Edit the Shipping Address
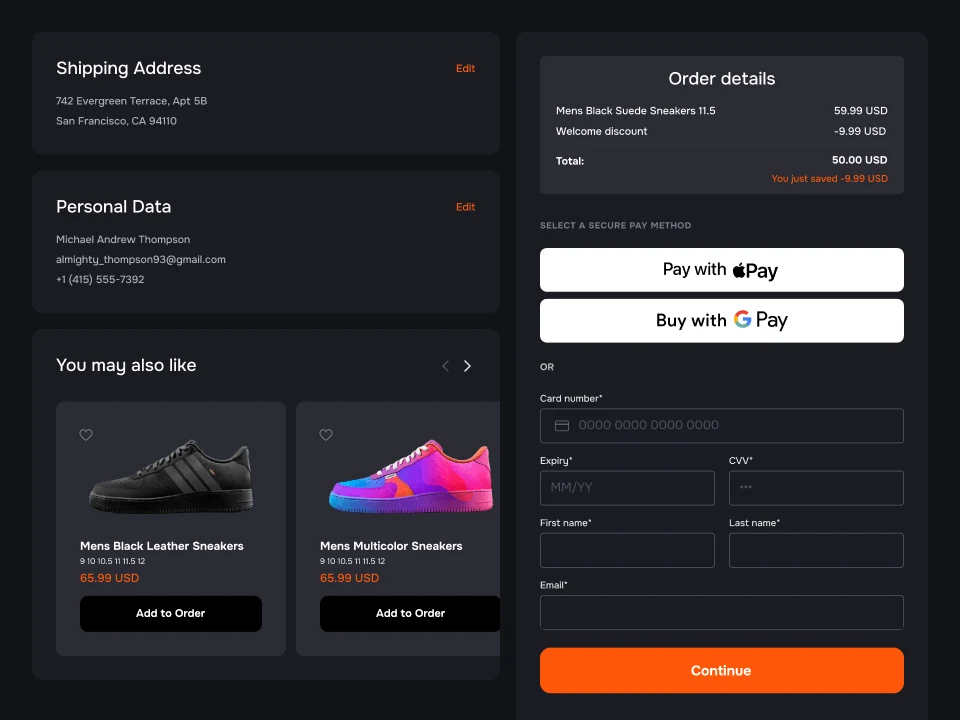The height and width of the screenshot is (720, 960). pyautogui.click(x=465, y=69)
